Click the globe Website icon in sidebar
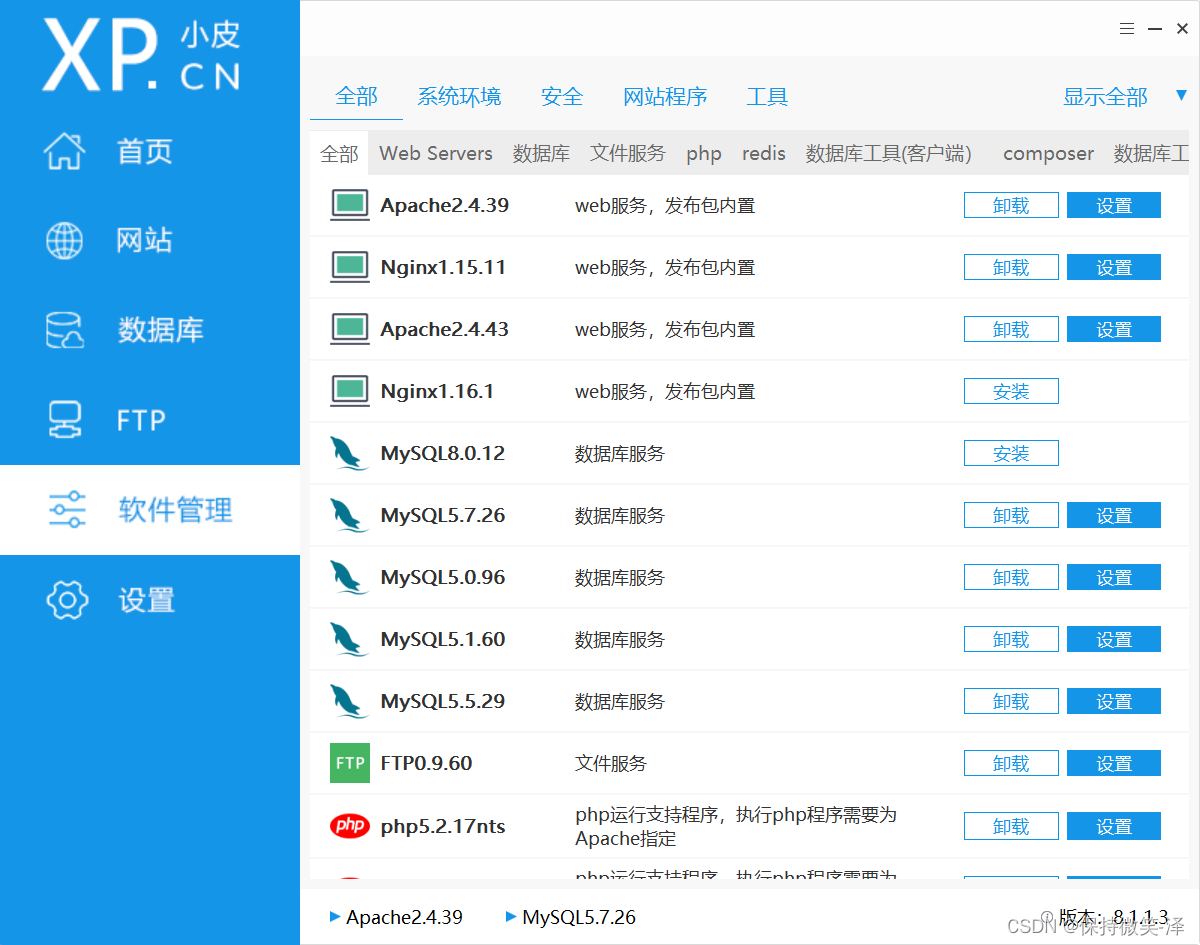The width and height of the screenshot is (1200, 945). click(x=65, y=240)
